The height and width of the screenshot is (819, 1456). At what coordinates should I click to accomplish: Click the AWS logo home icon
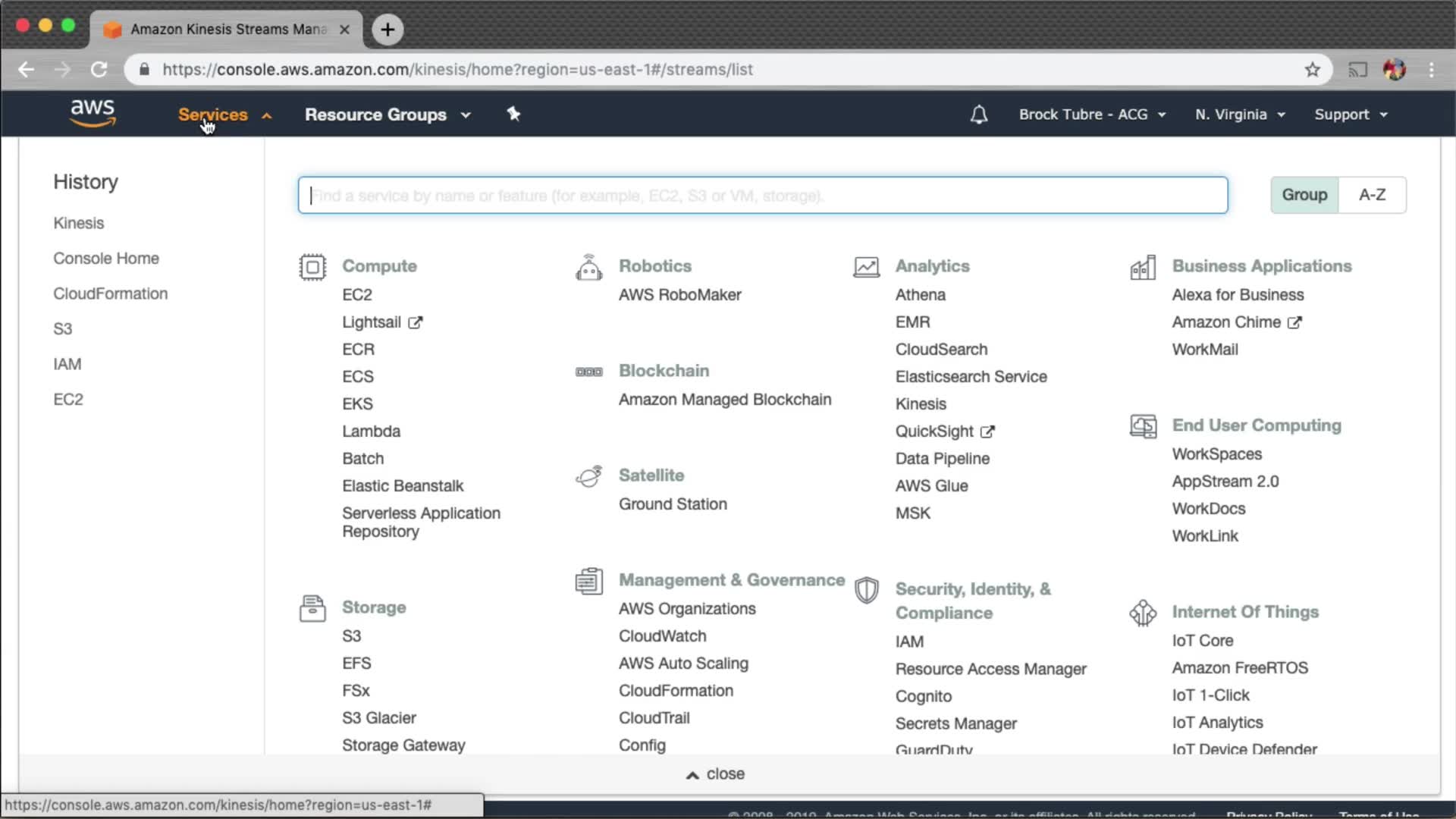click(93, 113)
